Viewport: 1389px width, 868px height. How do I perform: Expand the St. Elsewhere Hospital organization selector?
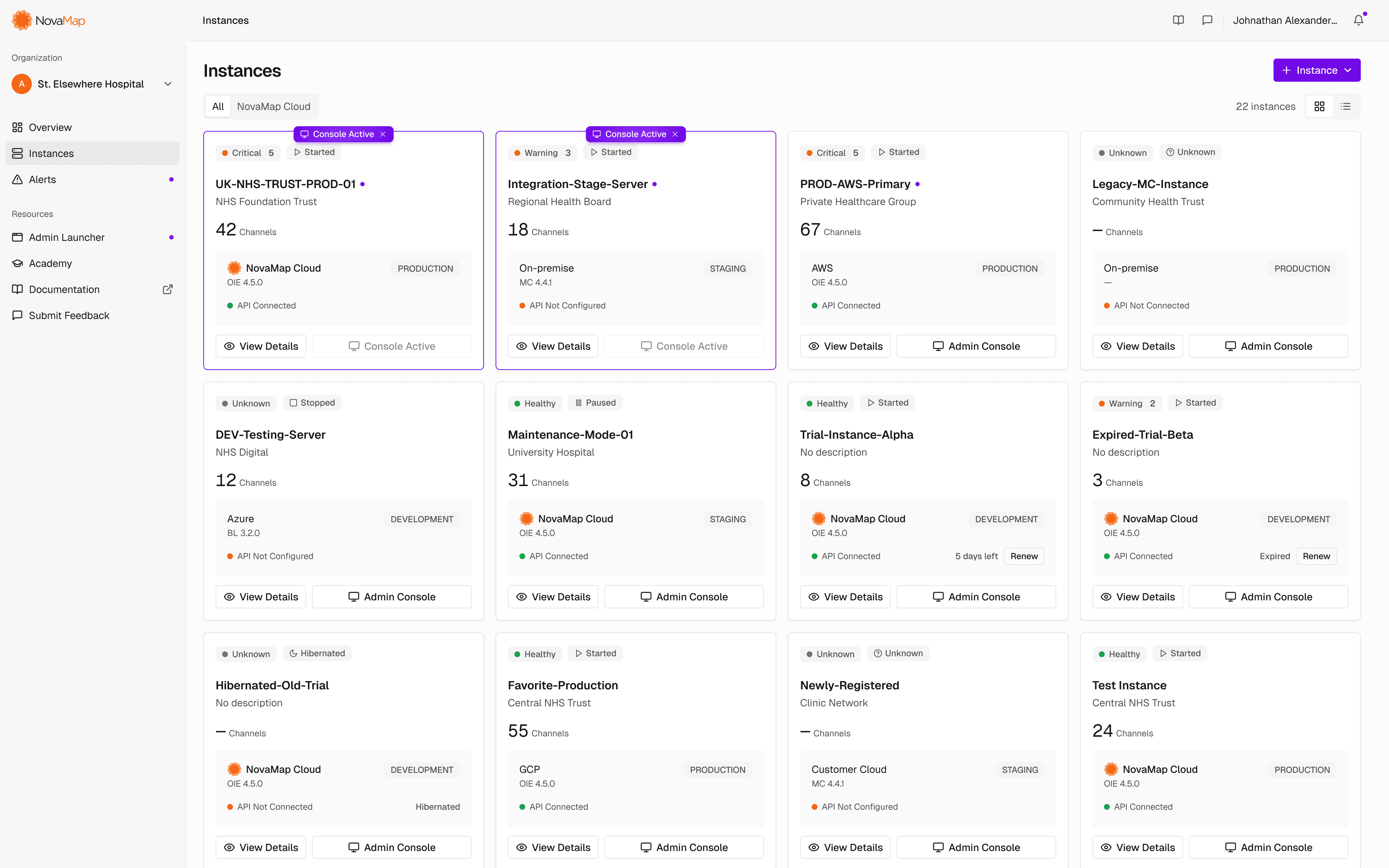click(92, 84)
